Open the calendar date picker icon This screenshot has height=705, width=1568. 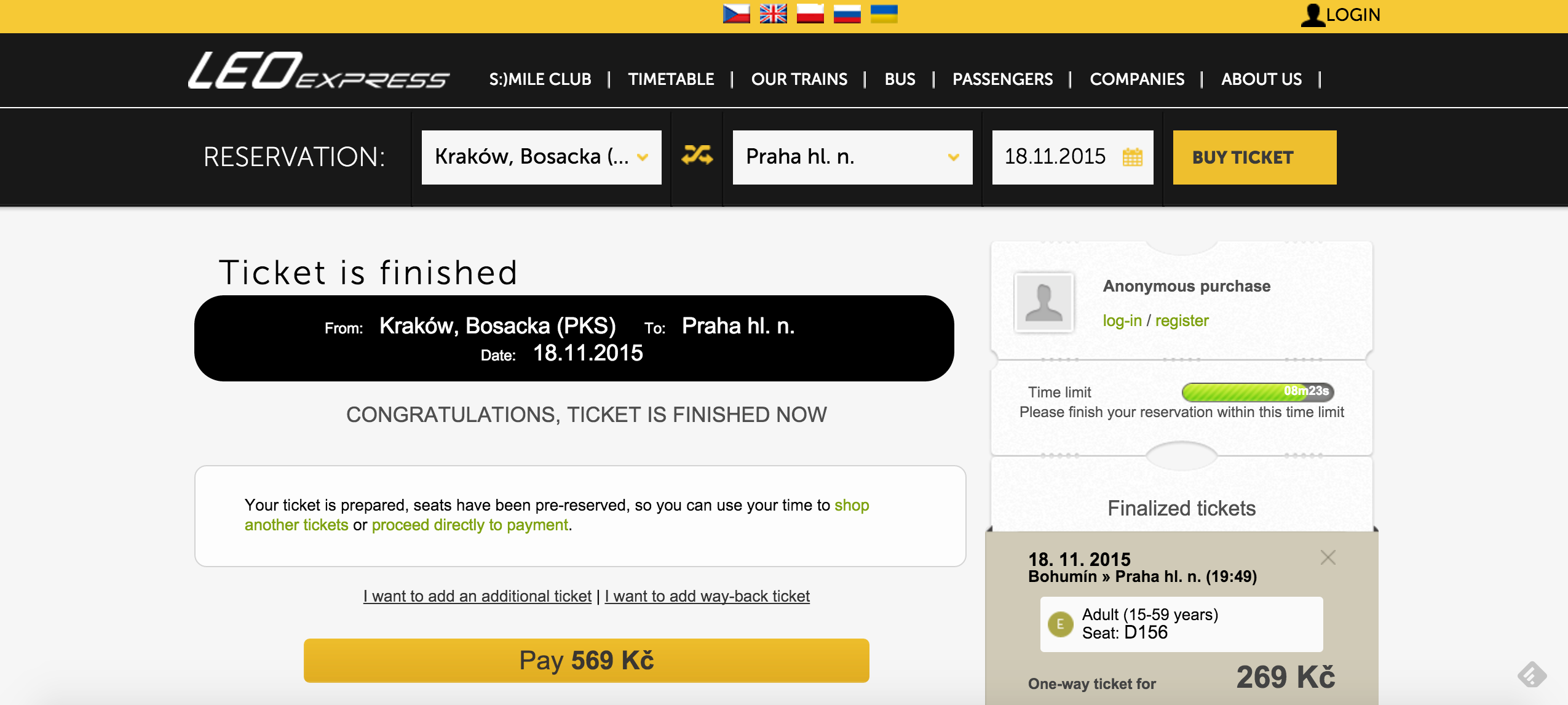coord(1132,157)
